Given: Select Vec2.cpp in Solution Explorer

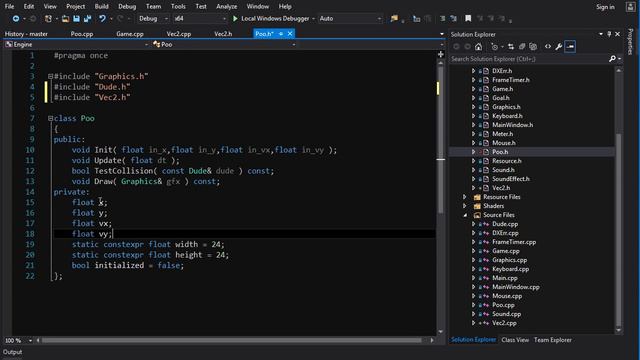Looking at the screenshot, I should click(504, 323).
